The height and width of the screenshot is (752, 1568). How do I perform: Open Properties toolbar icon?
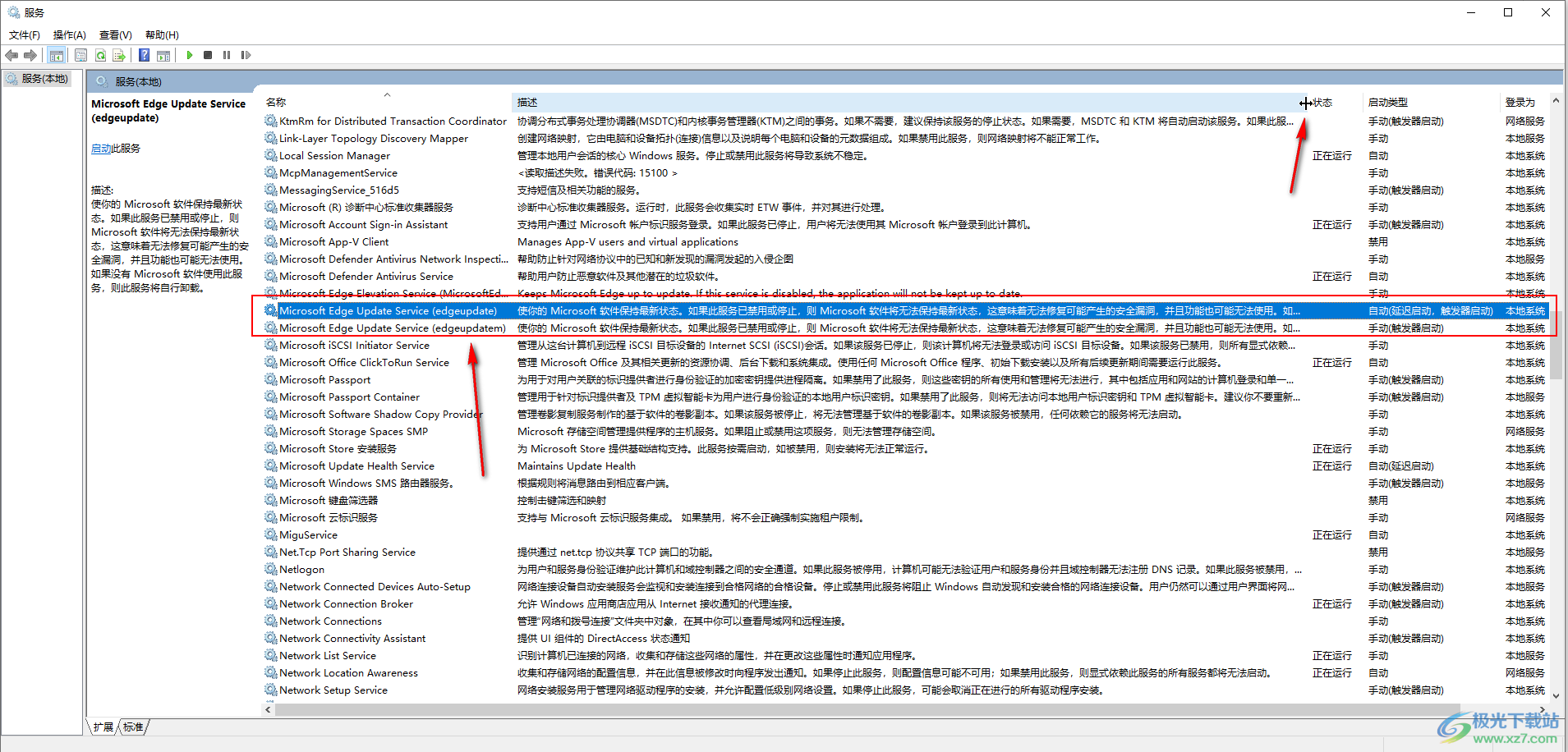[80, 55]
